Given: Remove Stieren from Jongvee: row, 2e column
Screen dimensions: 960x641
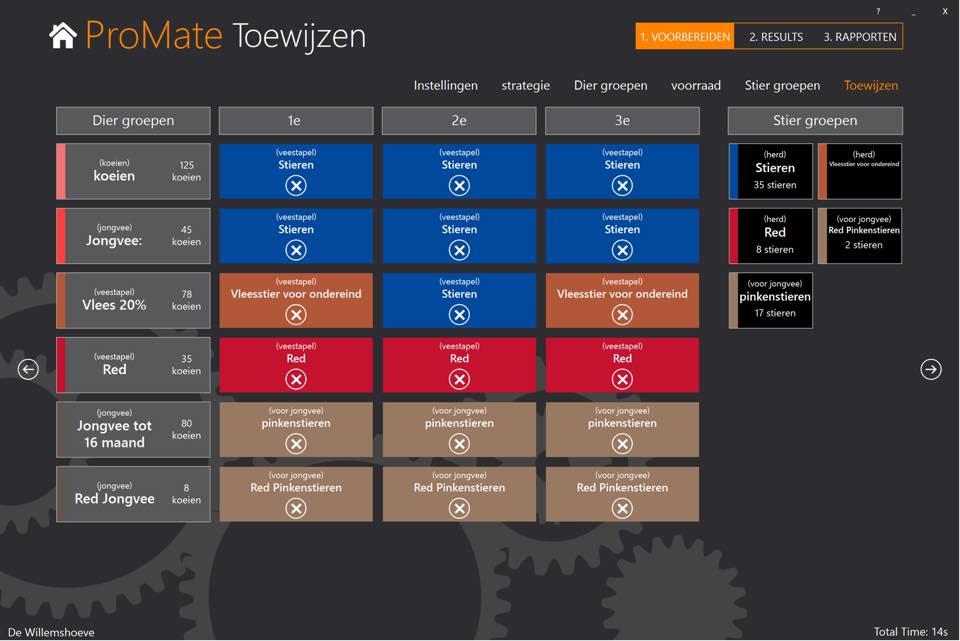Looking at the screenshot, I should pyautogui.click(x=459, y=250).
